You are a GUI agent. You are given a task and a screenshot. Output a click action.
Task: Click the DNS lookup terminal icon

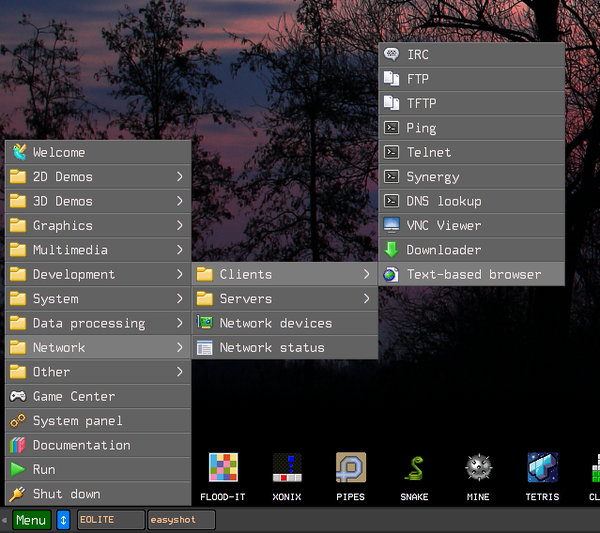click(391, 201)
